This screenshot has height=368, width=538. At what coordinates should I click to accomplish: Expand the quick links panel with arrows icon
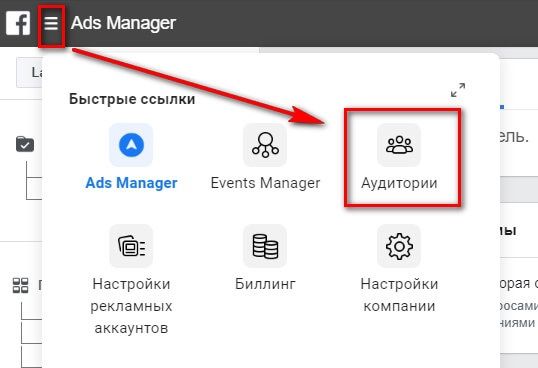point(458,90)
